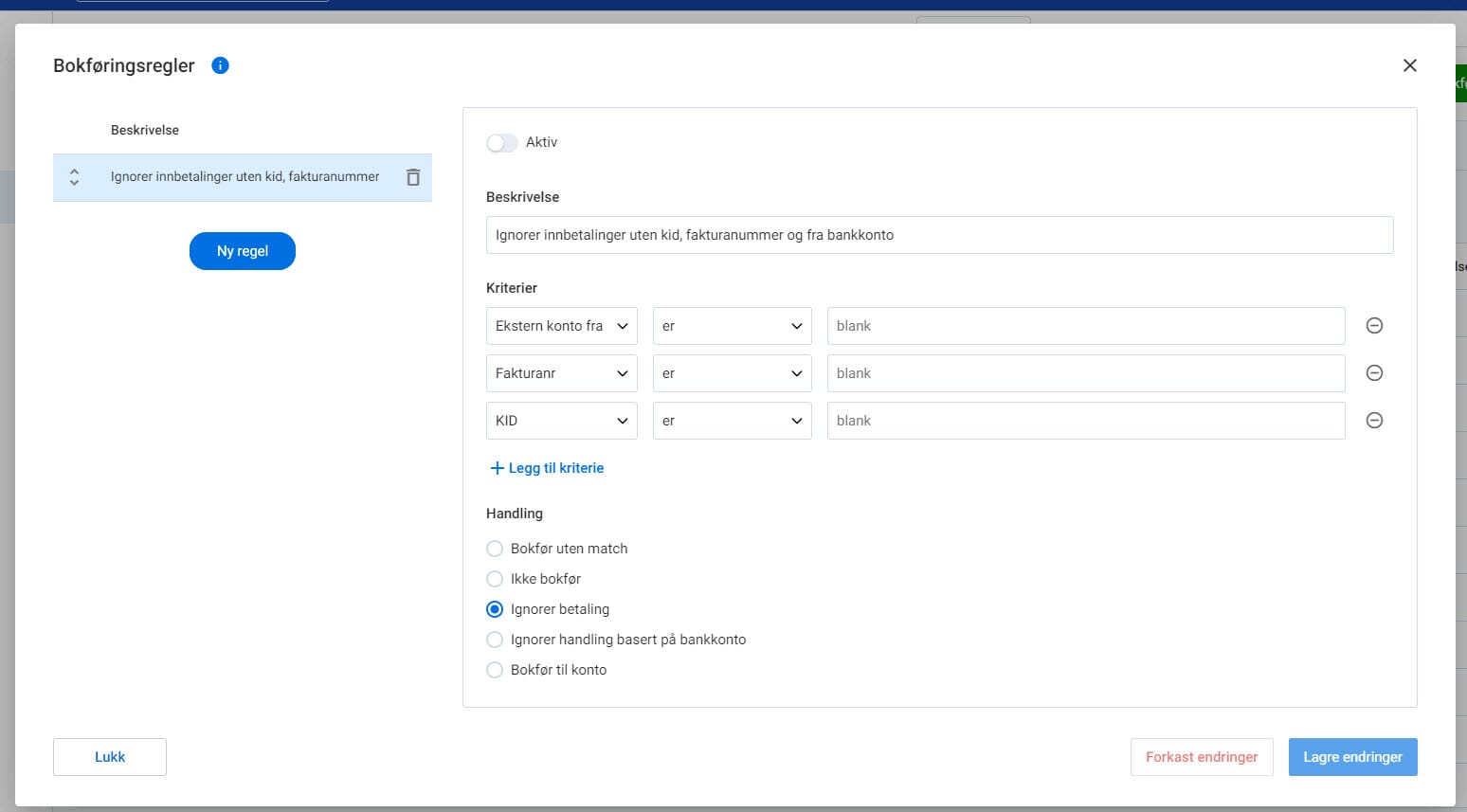This screenshot has width=1467, height=812.
Task: Select the Bokfør uten match option
Action: [495, 549]
